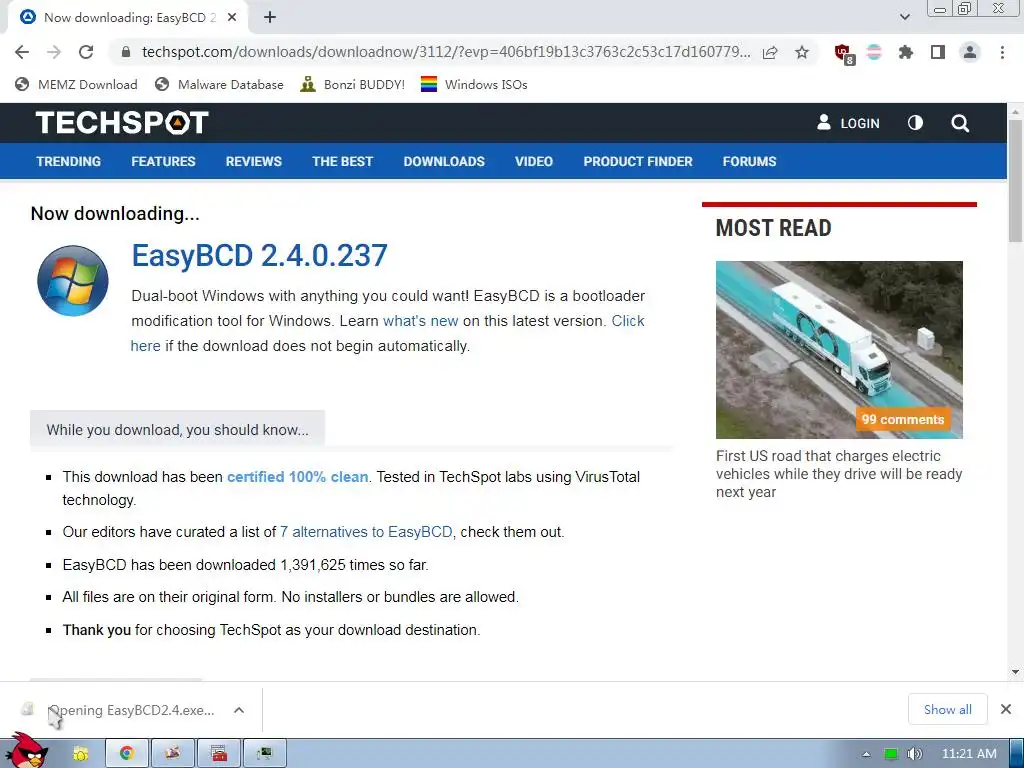1024x768 pixels.
Task: Open the DOWNLOADS nav item
Action: [444, 161]
